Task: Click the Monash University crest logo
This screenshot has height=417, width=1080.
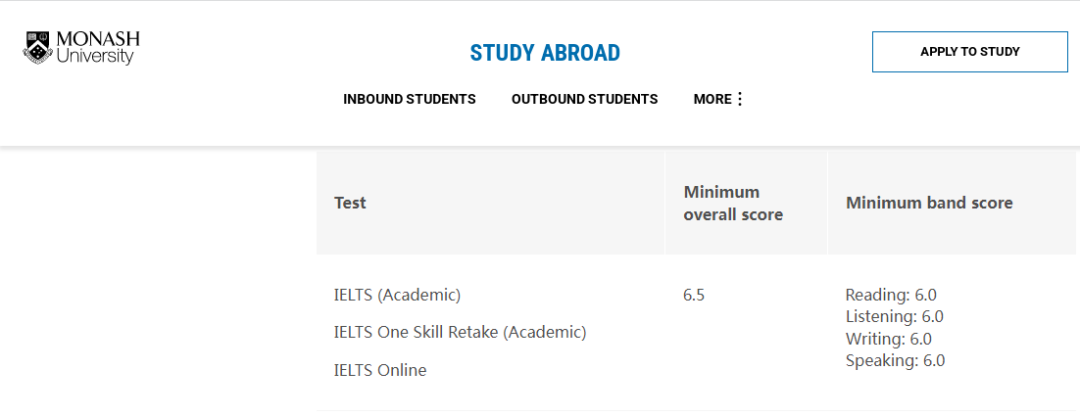Action: 38,47
